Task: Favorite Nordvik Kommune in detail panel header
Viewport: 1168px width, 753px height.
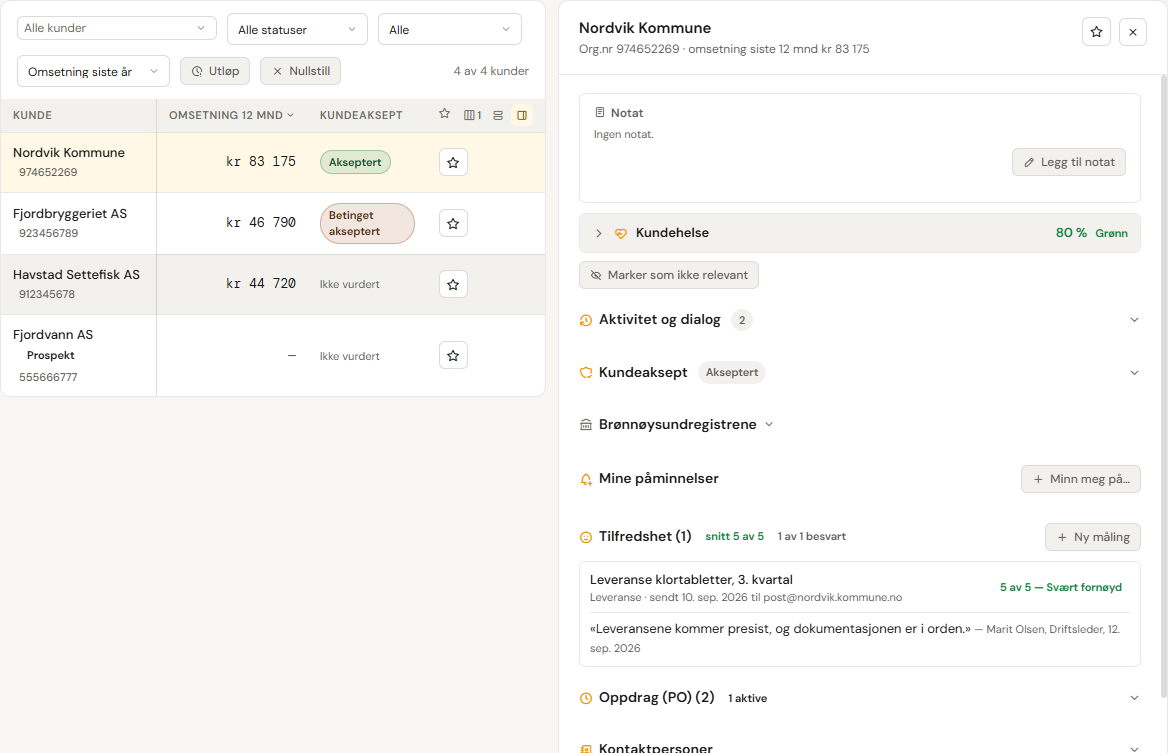Action: click(x=1096, y=32)
